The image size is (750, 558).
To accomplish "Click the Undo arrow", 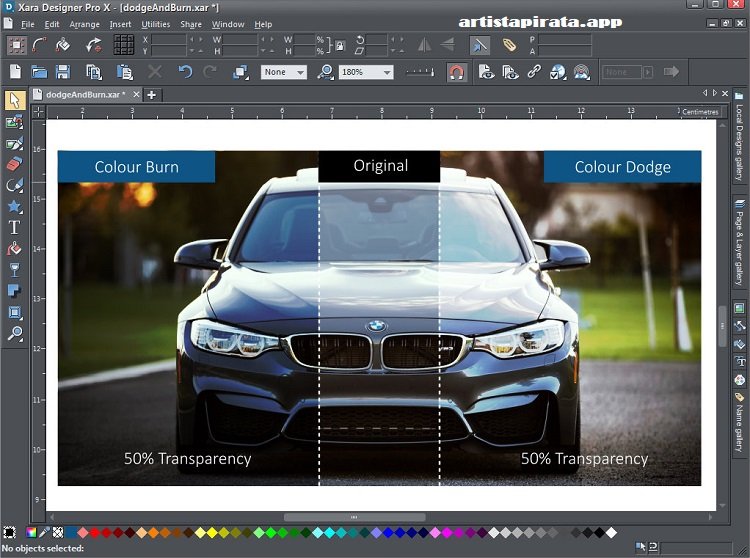I will coord(185,72).
